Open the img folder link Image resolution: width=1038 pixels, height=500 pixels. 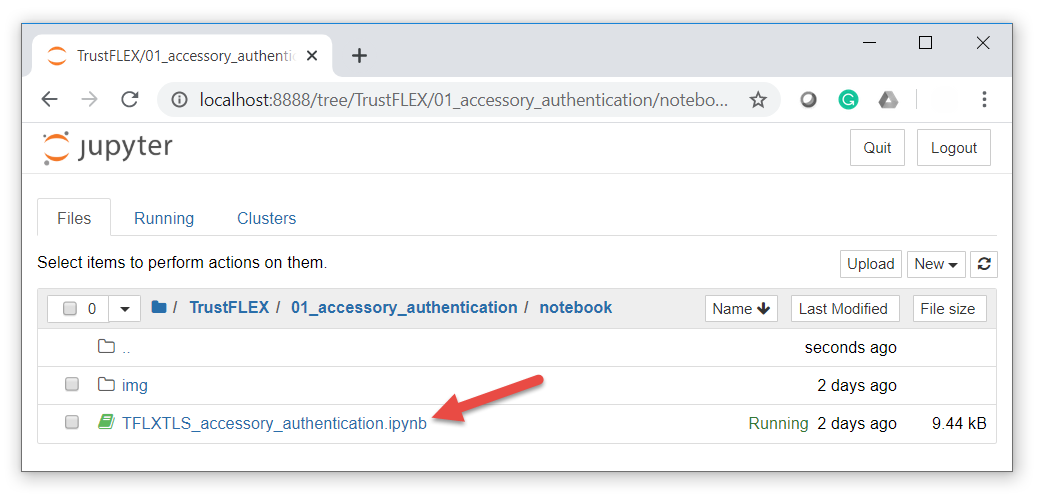134,385
